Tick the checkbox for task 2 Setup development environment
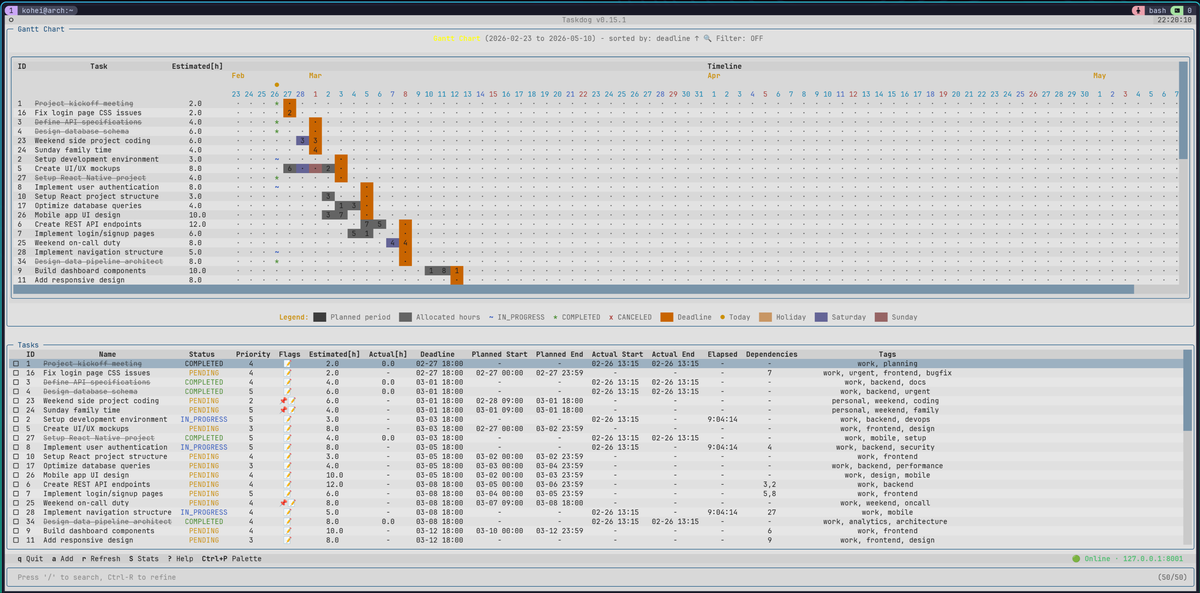Image resolution: width=1200 pixels, height=593 pixels. point(16,419)
